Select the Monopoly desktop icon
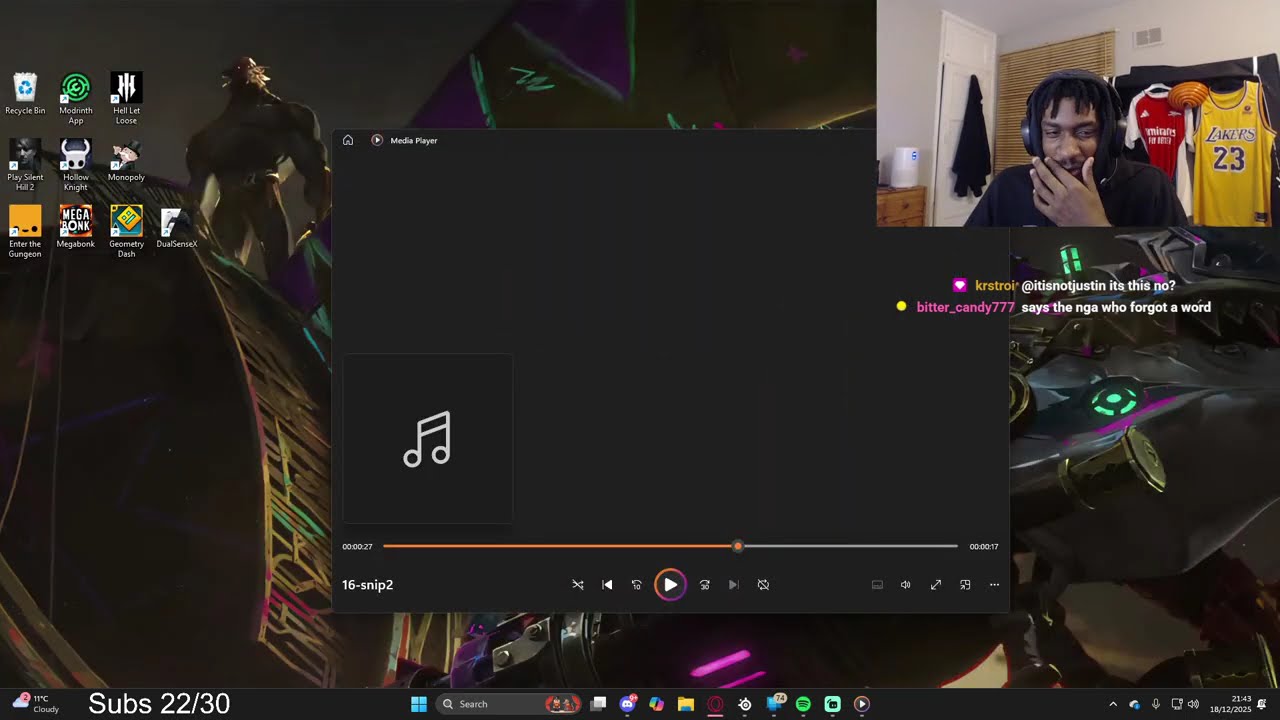The image size is (1280, 720). coord(126,161)
